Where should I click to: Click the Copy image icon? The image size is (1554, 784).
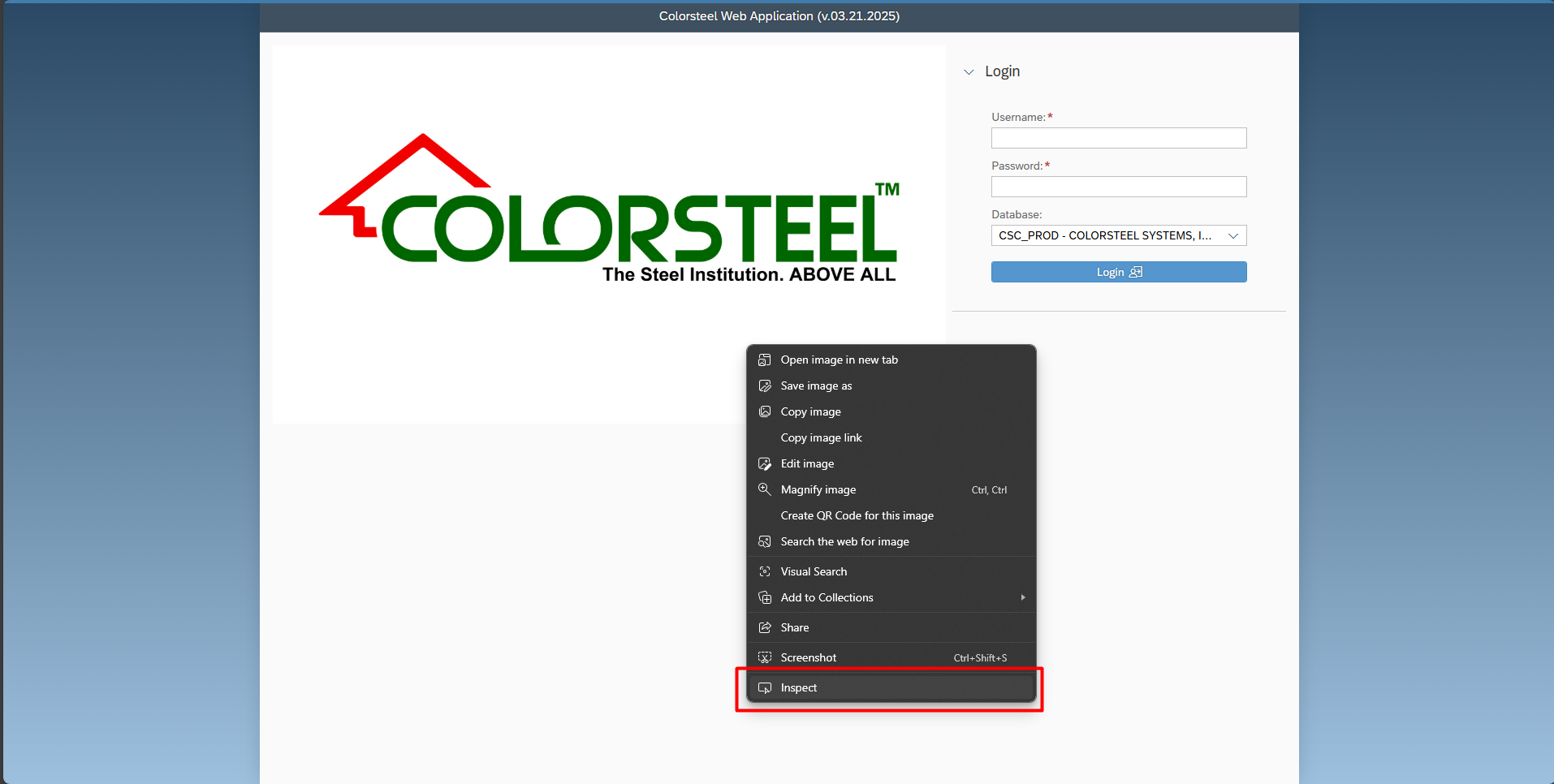(x=764, y=411)
